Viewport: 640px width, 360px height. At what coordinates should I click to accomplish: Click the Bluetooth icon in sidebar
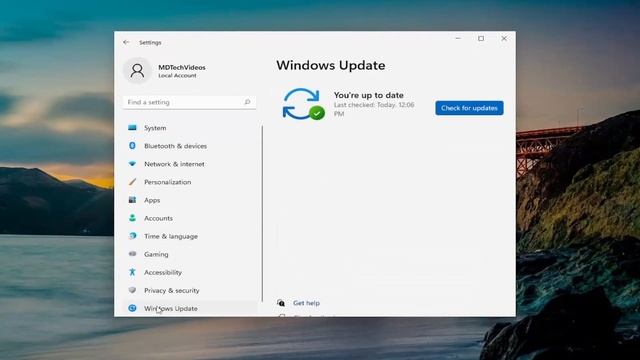132,146
